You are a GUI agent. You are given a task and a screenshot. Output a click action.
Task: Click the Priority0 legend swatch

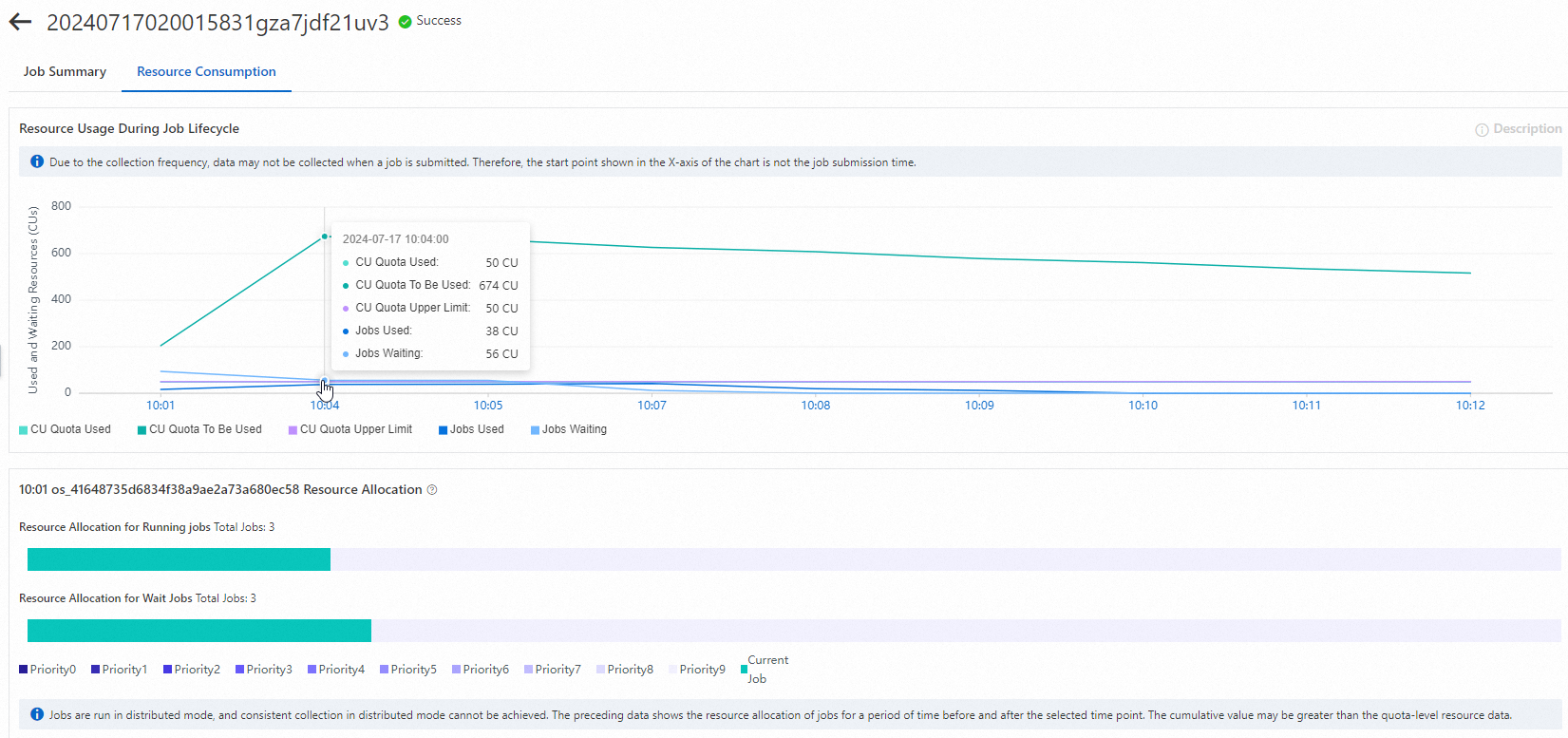pyautogui.click(x=24, y=670)
